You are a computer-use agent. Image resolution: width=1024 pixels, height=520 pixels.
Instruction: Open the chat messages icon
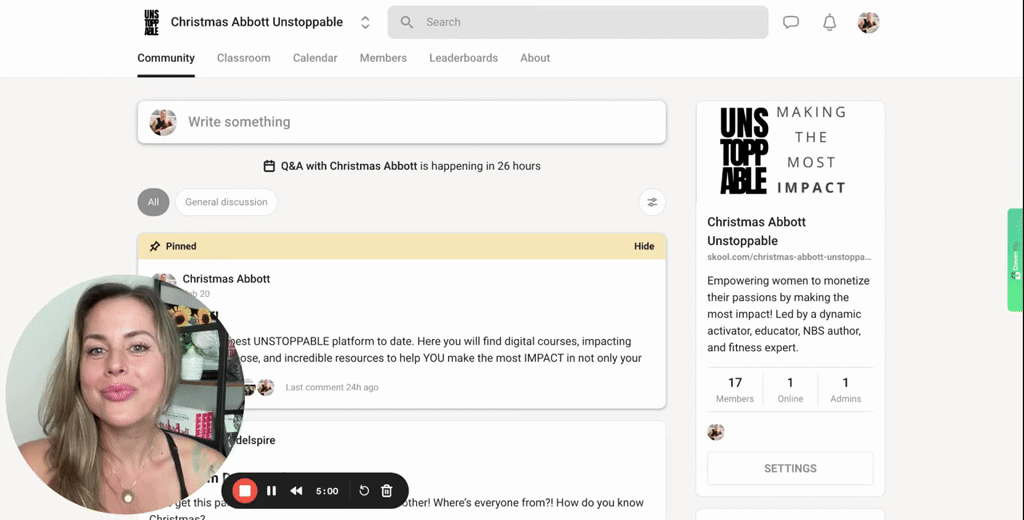point(791,22)
